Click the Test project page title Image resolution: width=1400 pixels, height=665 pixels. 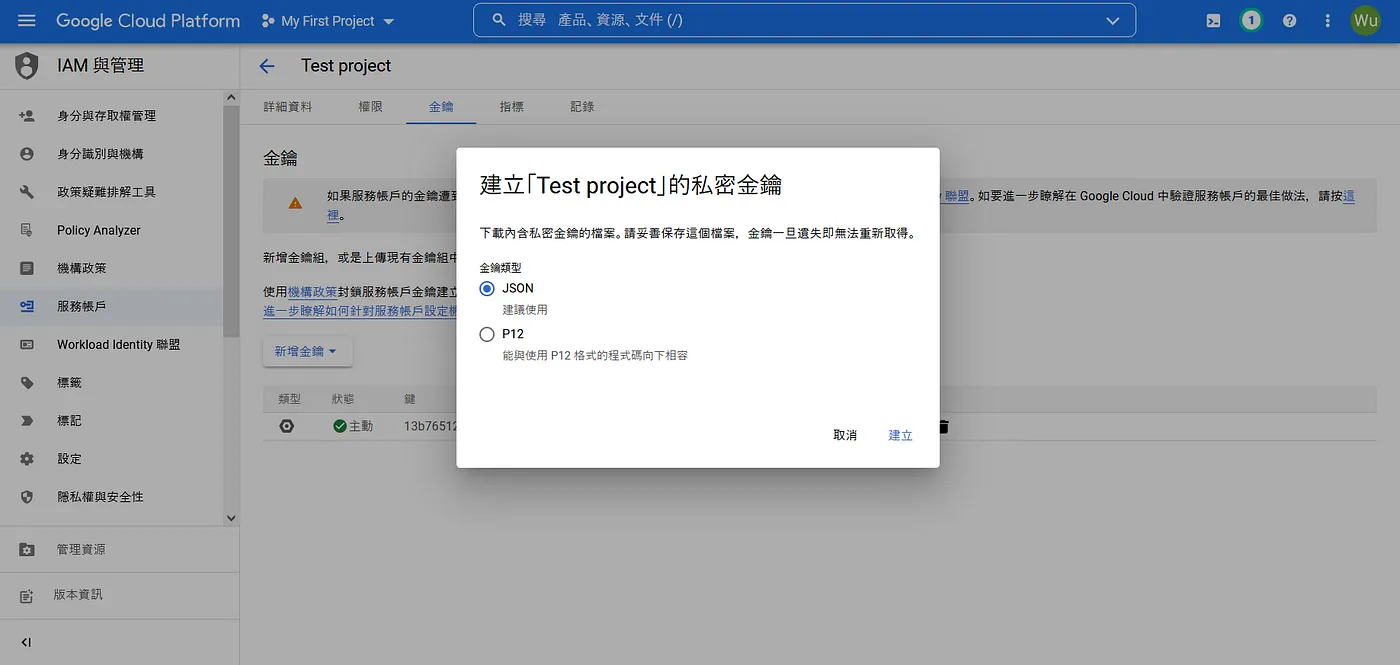(x=346, y=66)
